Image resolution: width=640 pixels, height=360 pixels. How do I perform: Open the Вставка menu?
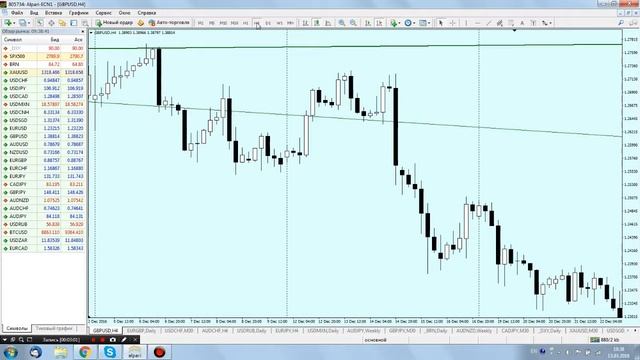point(53,13)
